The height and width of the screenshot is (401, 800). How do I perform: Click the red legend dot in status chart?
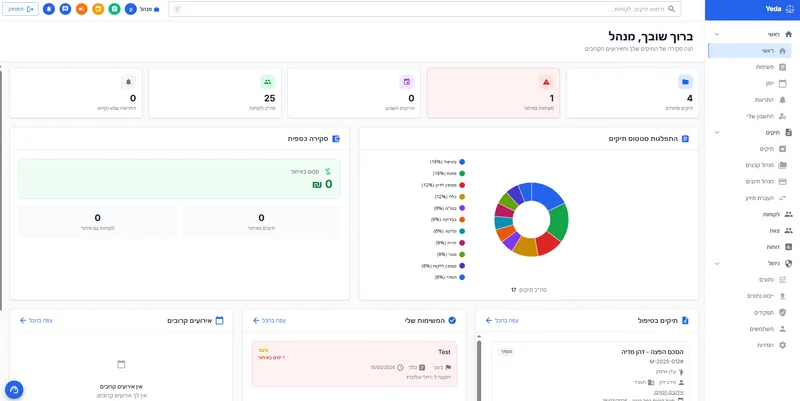click(462, 184)
